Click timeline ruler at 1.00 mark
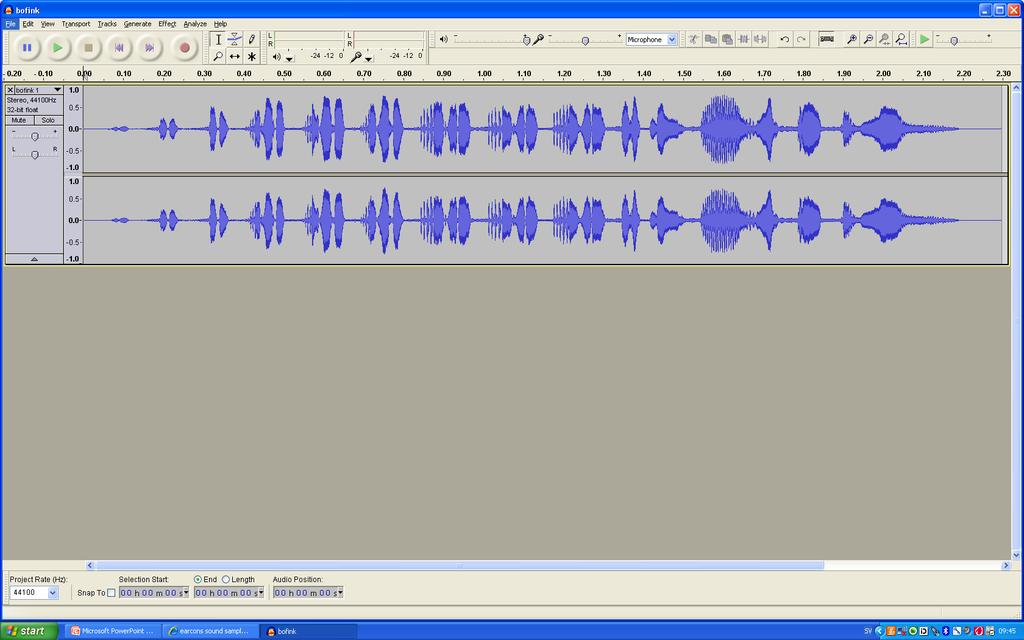The image size is (1024, 640). click(484, 74)
